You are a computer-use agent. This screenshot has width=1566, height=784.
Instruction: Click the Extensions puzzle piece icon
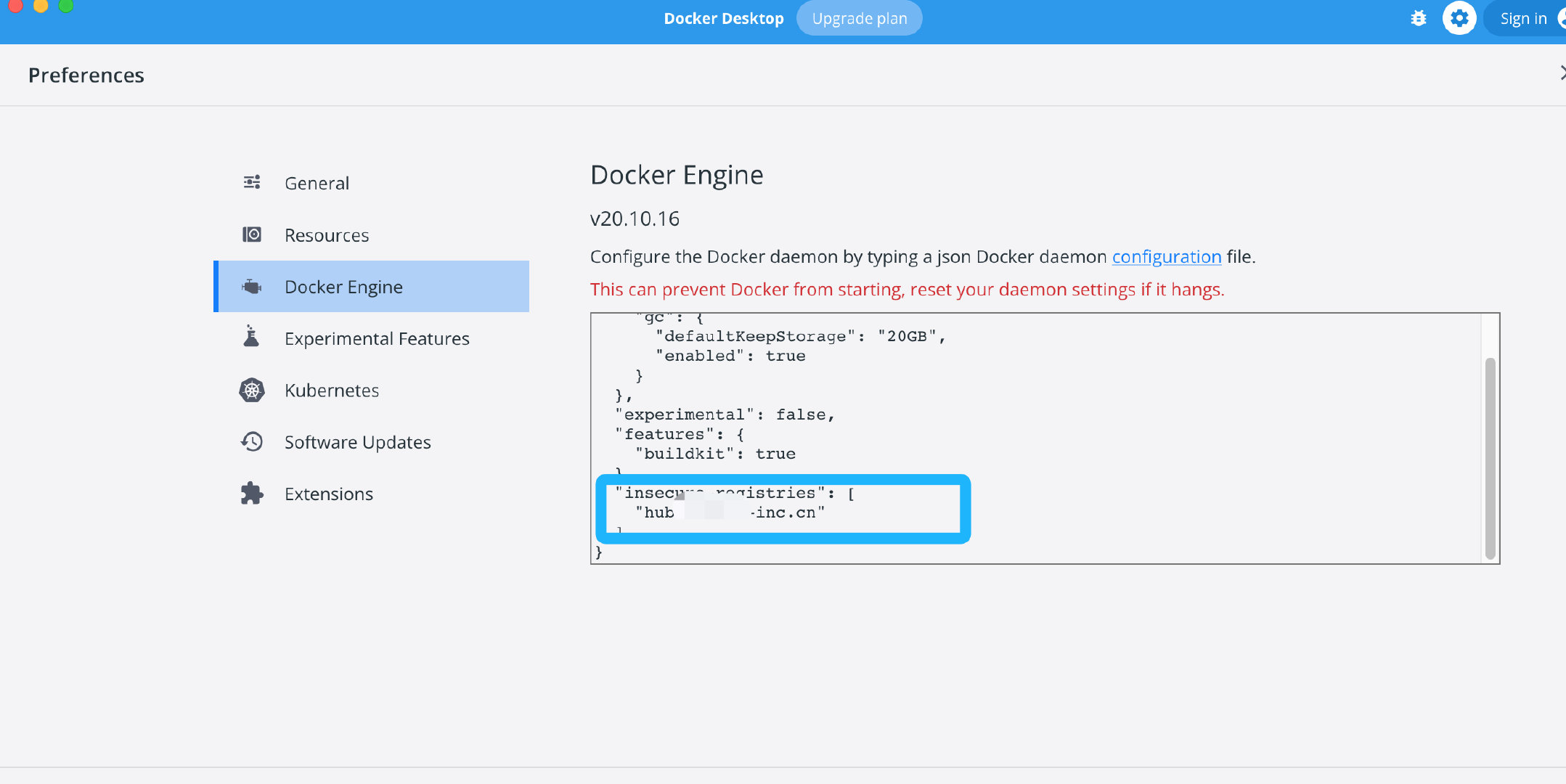[252, 494]
